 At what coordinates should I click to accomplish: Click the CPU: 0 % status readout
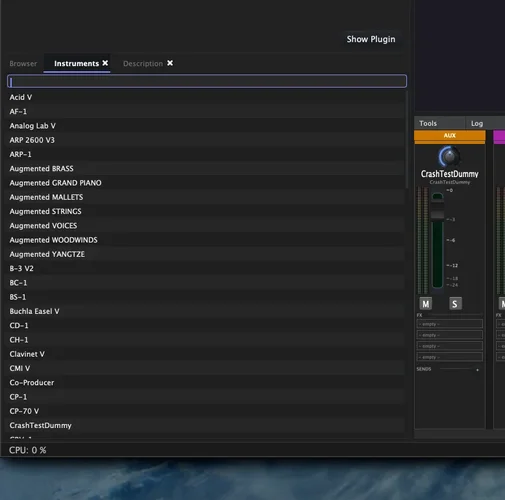coord(28,450)
